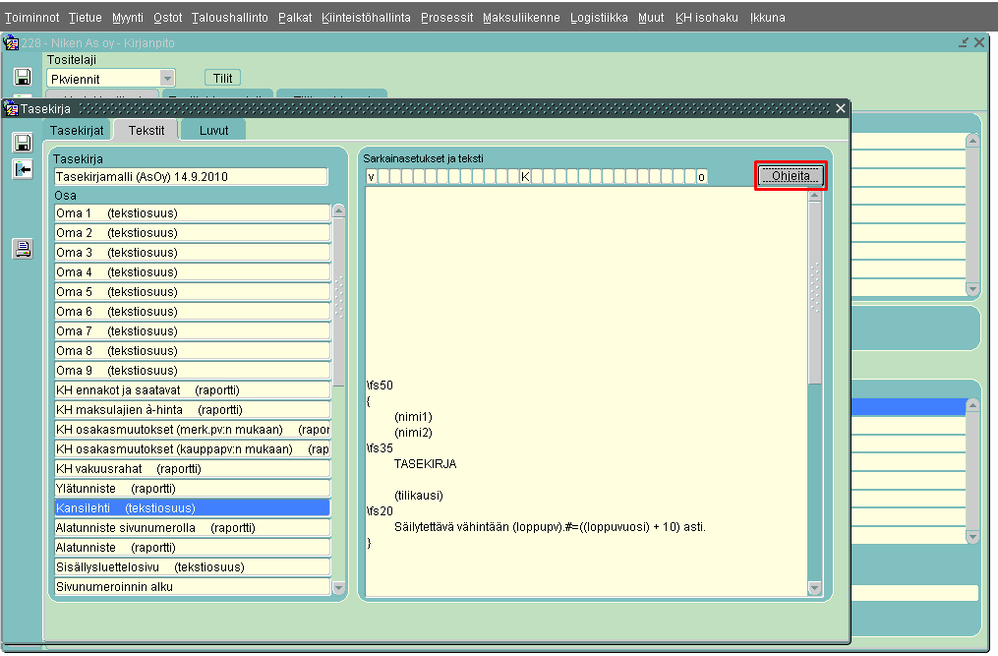Select Sisällysluettelosivu (tekstiosuus) row
Screen dimensions: 998x656
[192, 568]
